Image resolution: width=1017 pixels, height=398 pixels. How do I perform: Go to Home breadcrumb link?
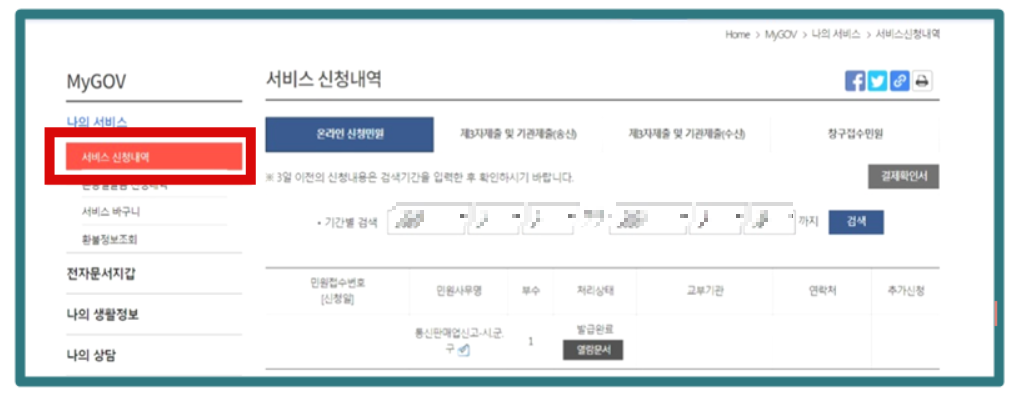tap(737, 35)
